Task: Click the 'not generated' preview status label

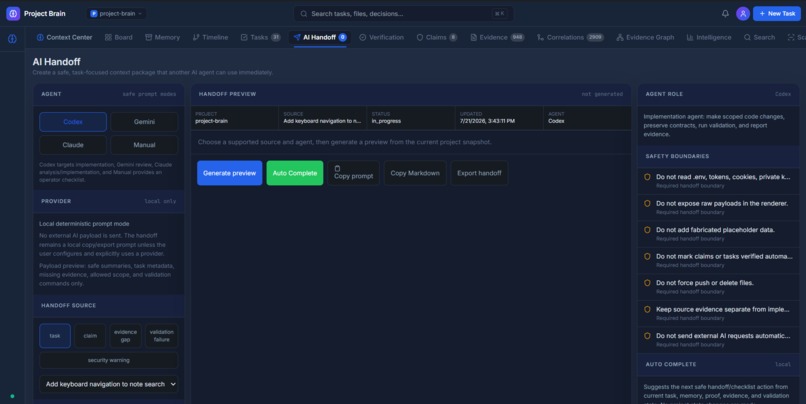Action: tap(602, 95)
